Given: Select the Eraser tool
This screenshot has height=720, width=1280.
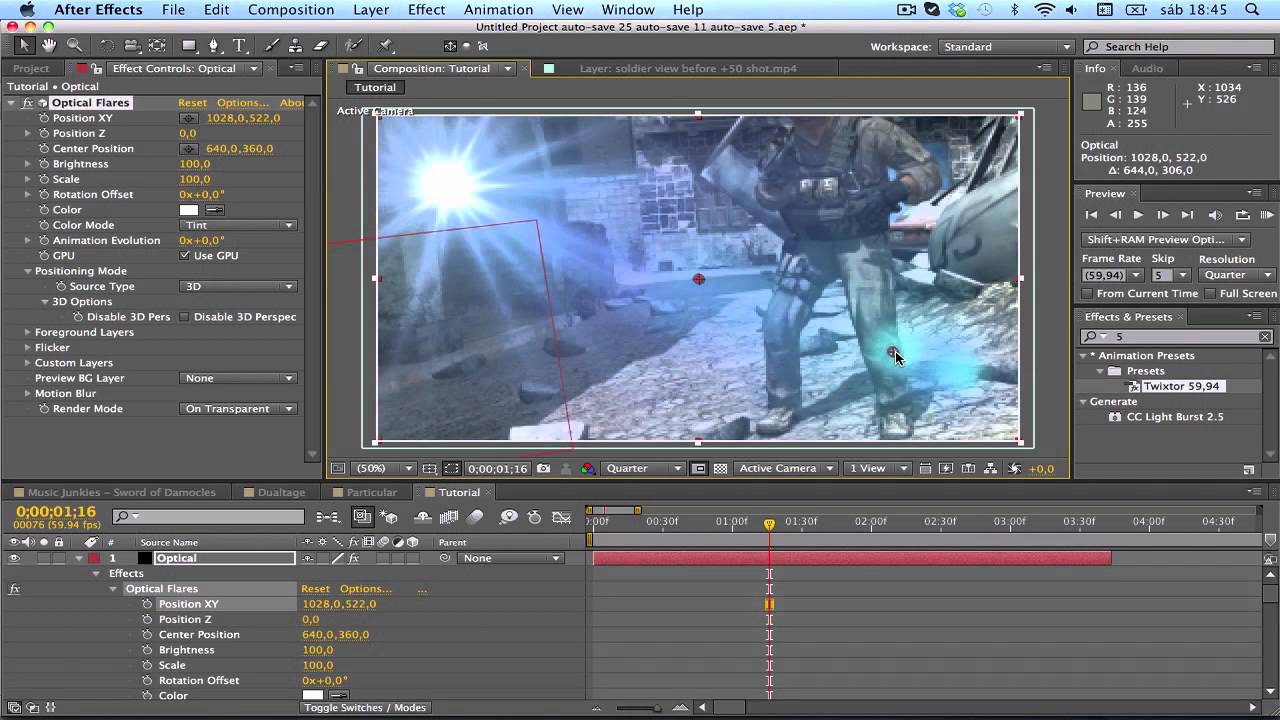Looking at the screenshot, I should click(x=321, y=46).
